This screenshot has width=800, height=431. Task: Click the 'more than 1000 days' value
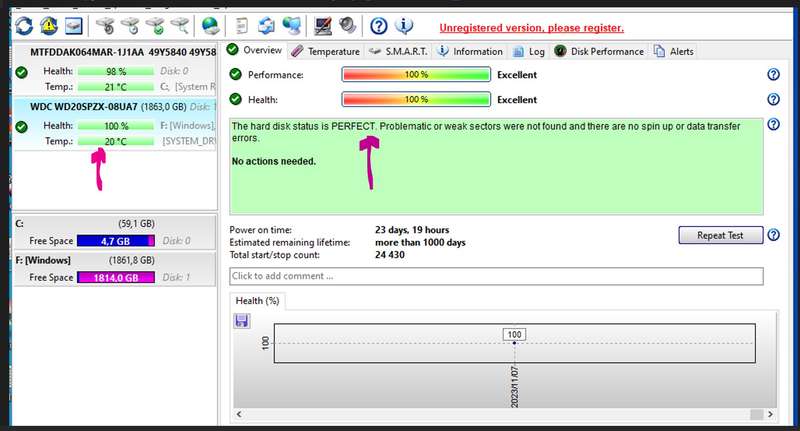[x=420, y=242]
